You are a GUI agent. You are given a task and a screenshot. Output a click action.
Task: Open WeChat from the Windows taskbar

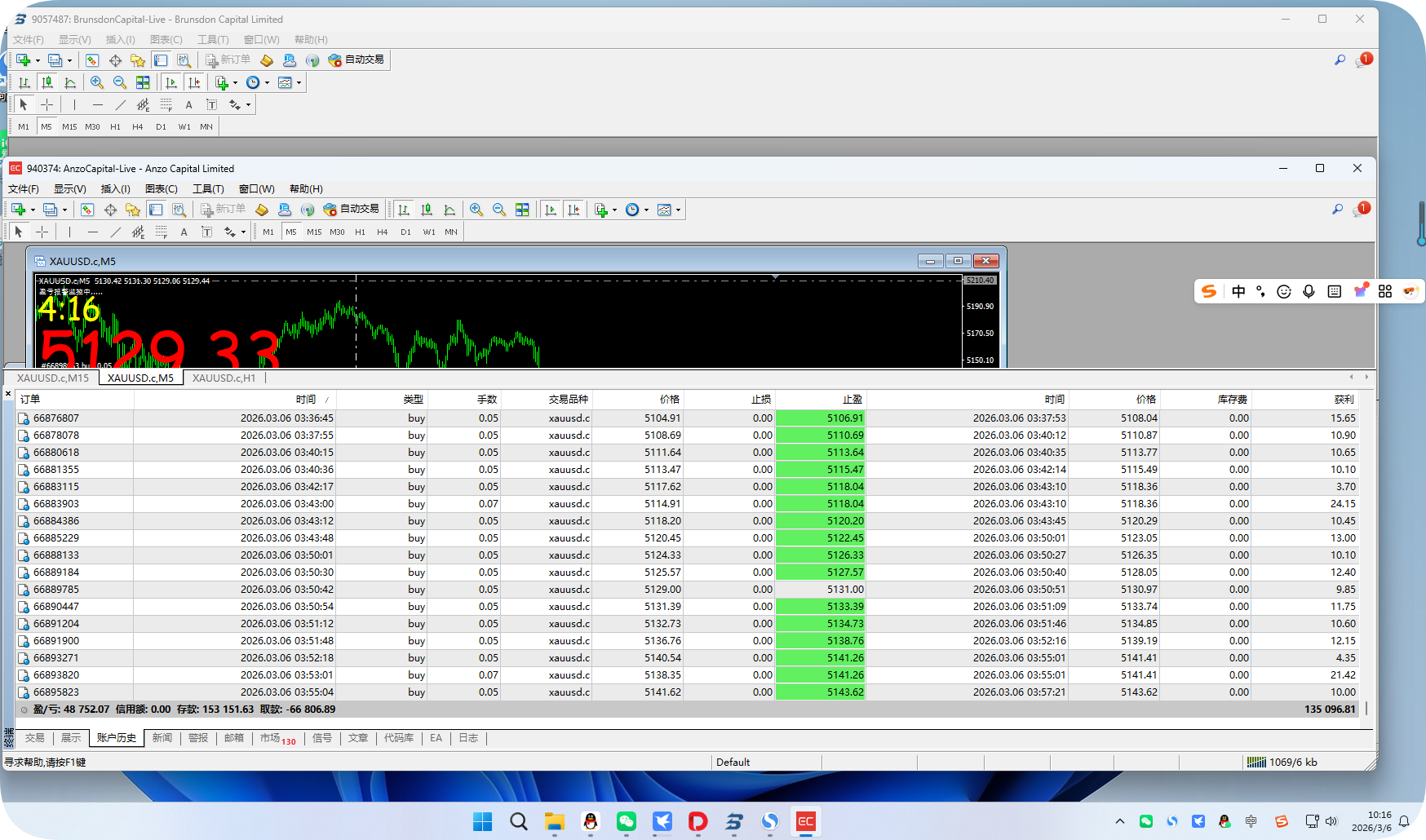point(627,821)
